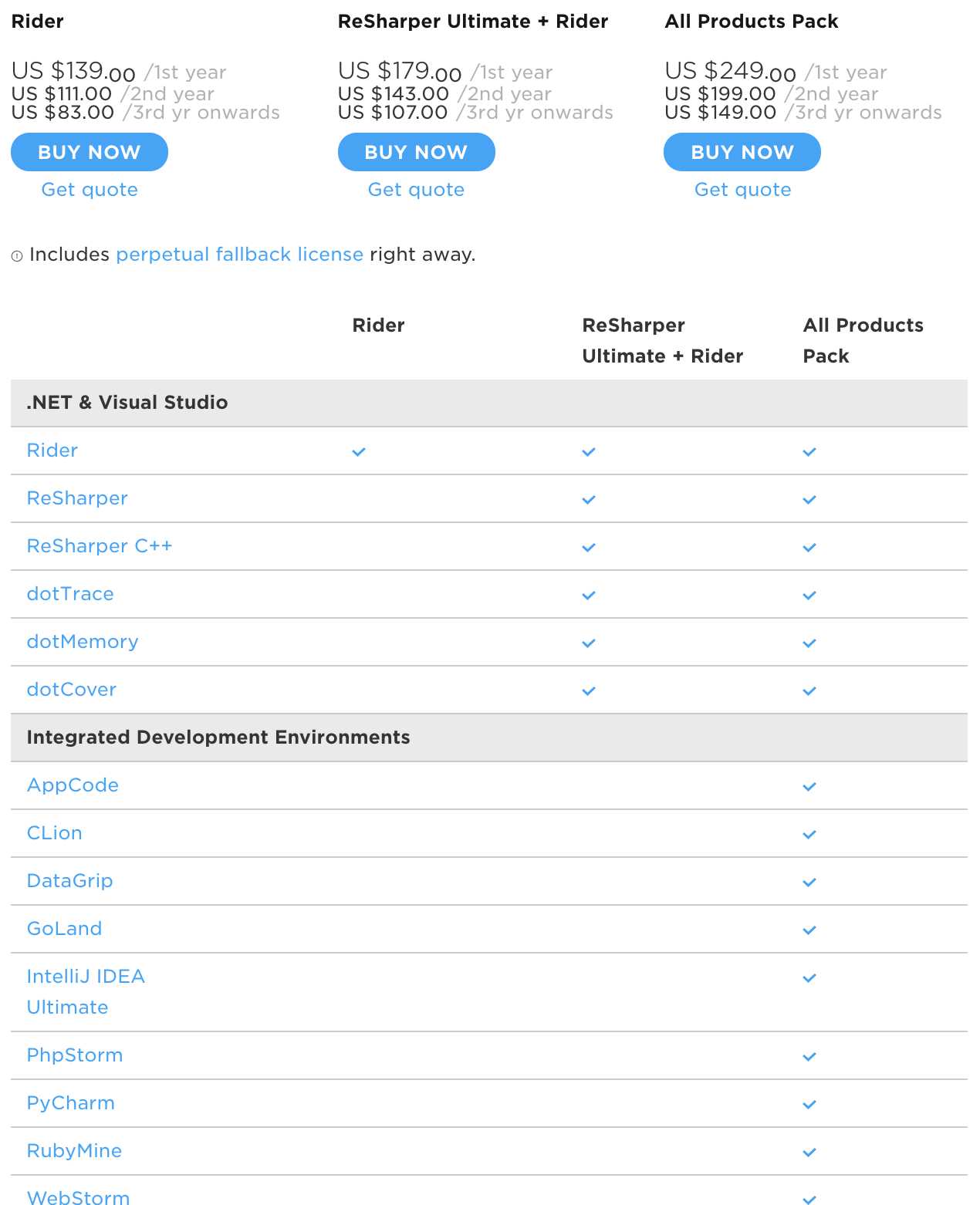This screenshot has height=1205, width=980.
Task: Click All Products Pack checkmark for GoLand
Action: [x=809, y=930]
